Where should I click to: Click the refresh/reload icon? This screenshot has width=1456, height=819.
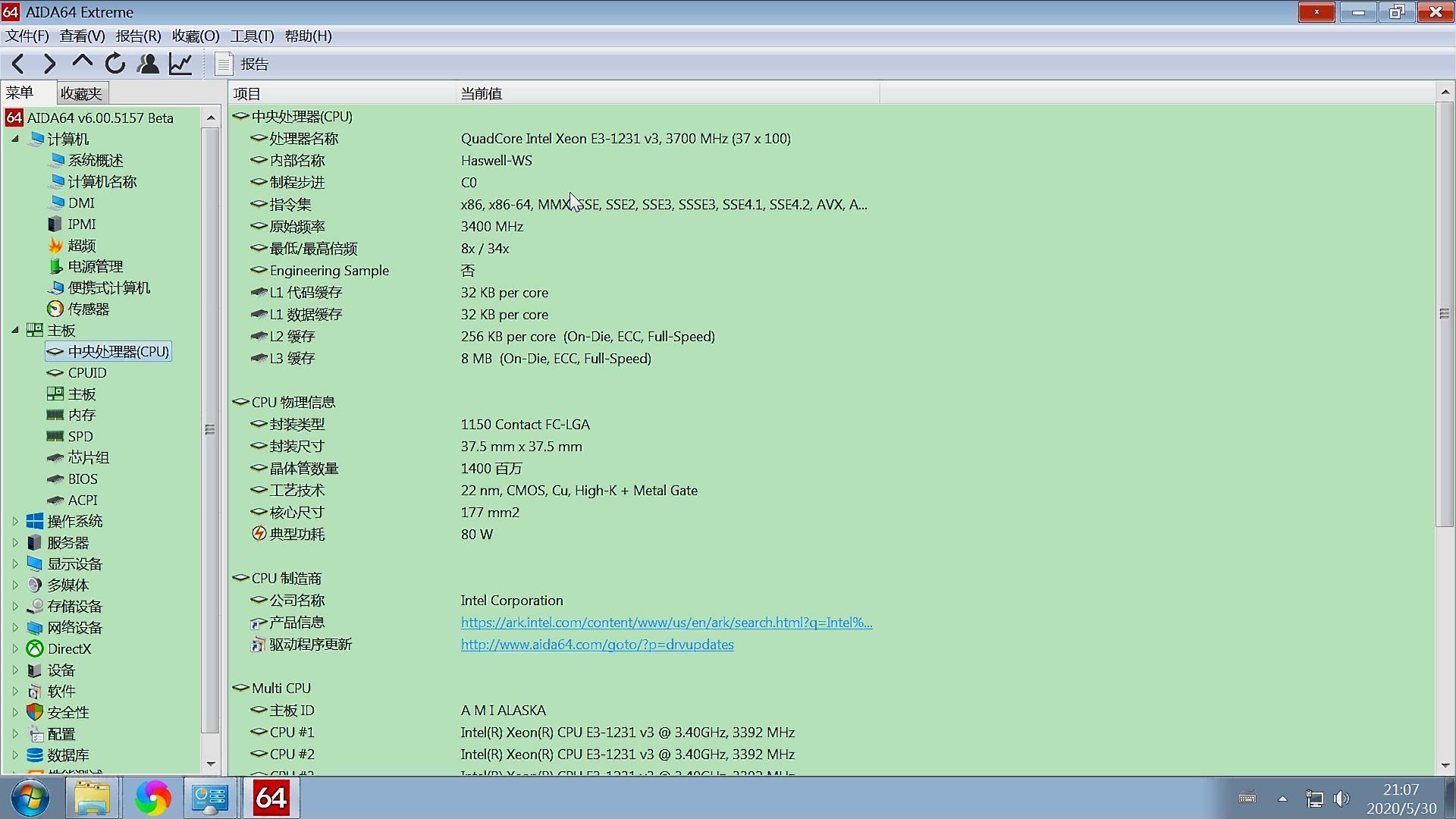[115, 63]
